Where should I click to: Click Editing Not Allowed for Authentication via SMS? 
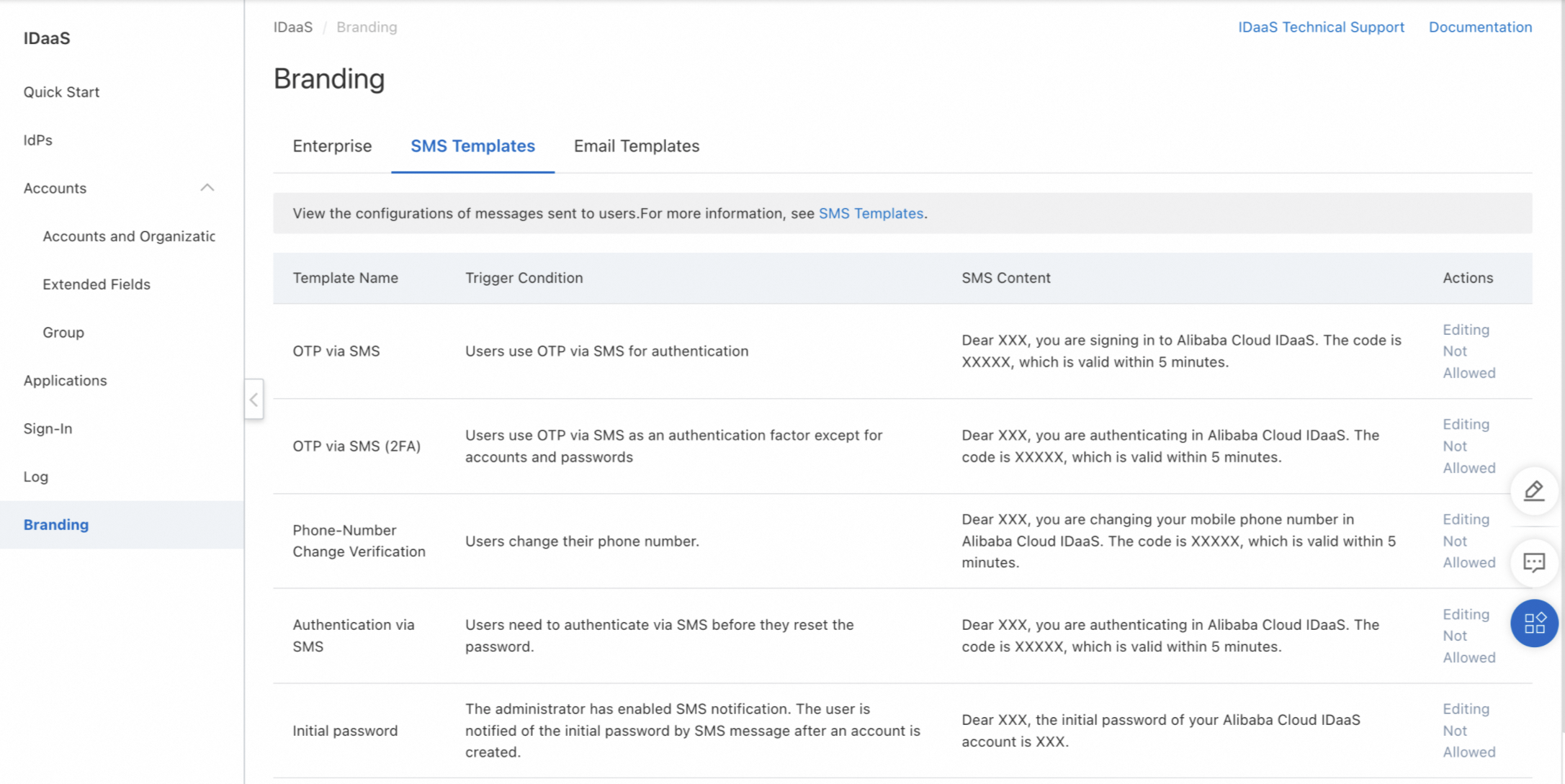tap(1468, 636)
